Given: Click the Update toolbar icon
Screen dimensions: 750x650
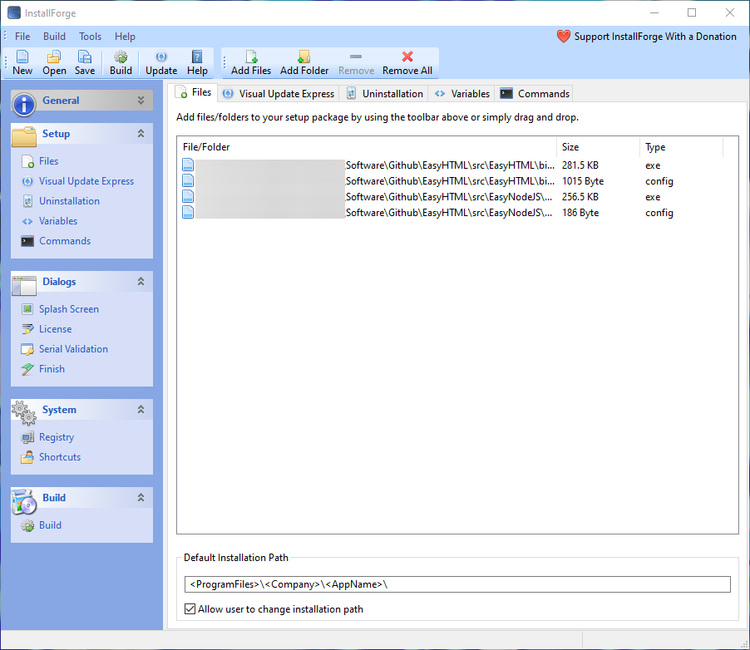Looking at the screenshot, I should (x=161, y=57).
